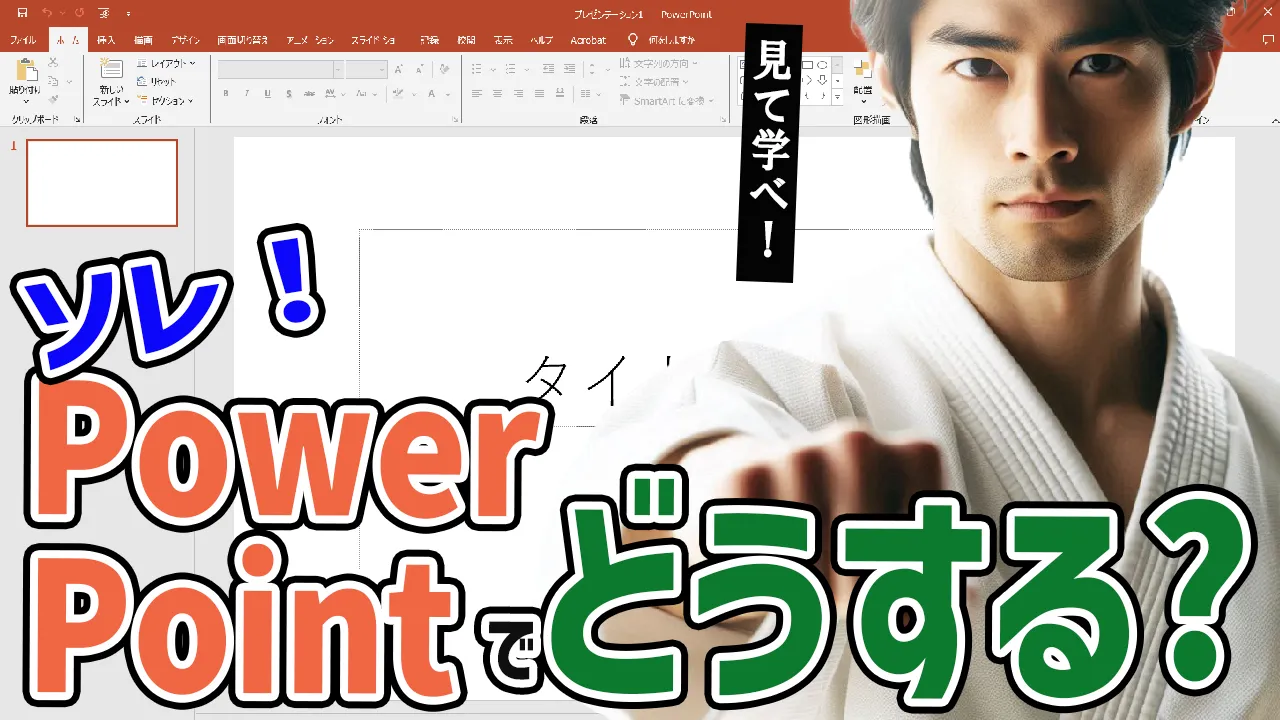The width and height of the screenshot is (1280, 720).
Task: Click the SmartArt に変換 button
Action: click(x=668, y=101)
